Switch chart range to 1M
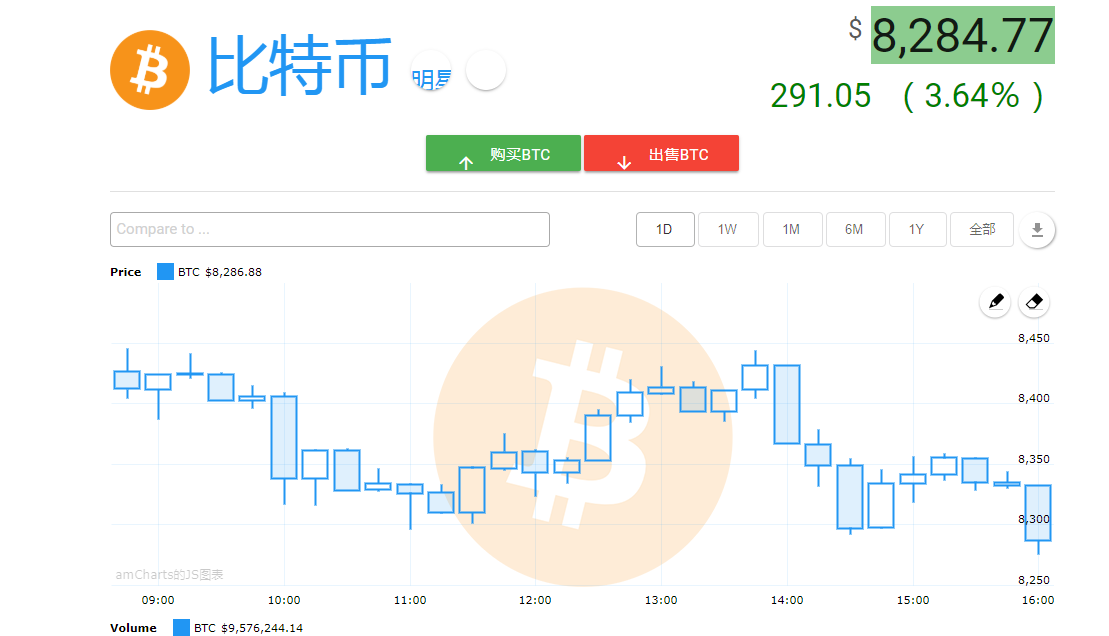The width and height of the screenshot is (1109, 636). pyautogui.click(x=792, y=229)
